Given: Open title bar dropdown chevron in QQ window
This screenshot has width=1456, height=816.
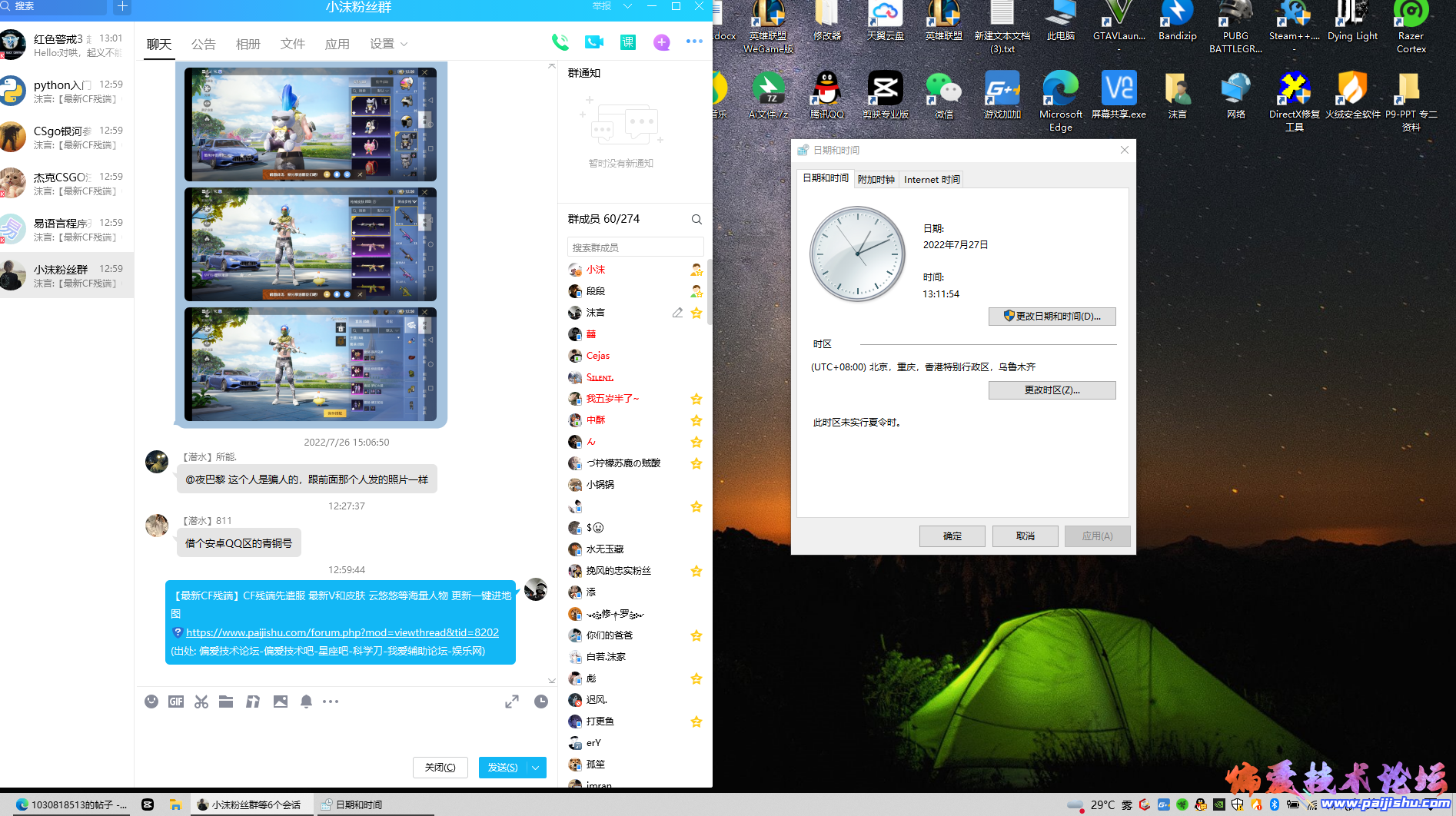Looking at the screenshot, I should 627,6.
